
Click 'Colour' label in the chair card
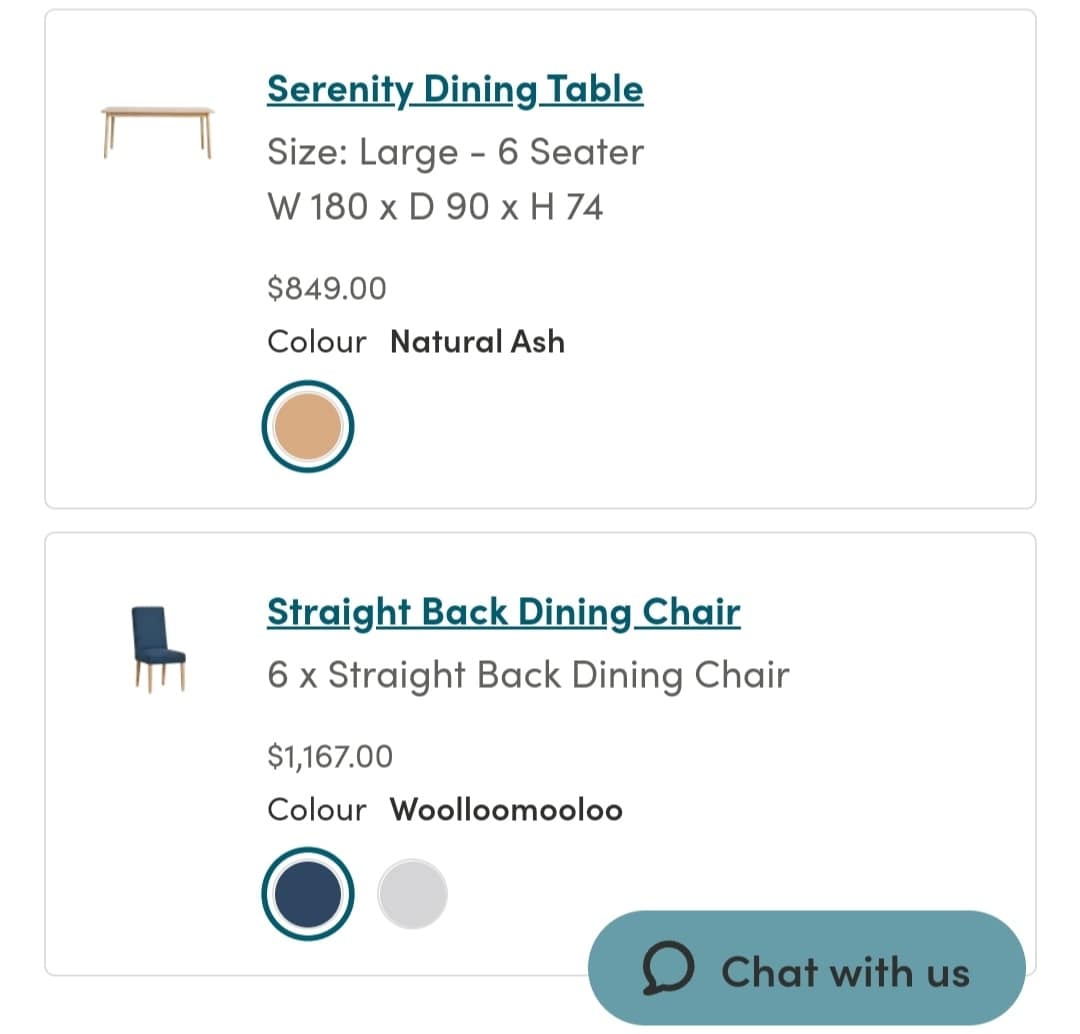point(317,809)
